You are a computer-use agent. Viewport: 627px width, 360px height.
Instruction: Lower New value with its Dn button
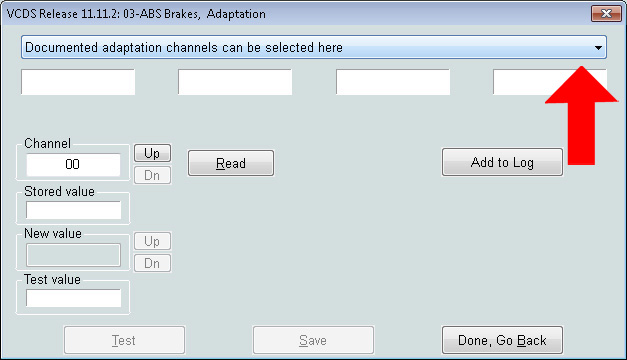tap(152, 263)
